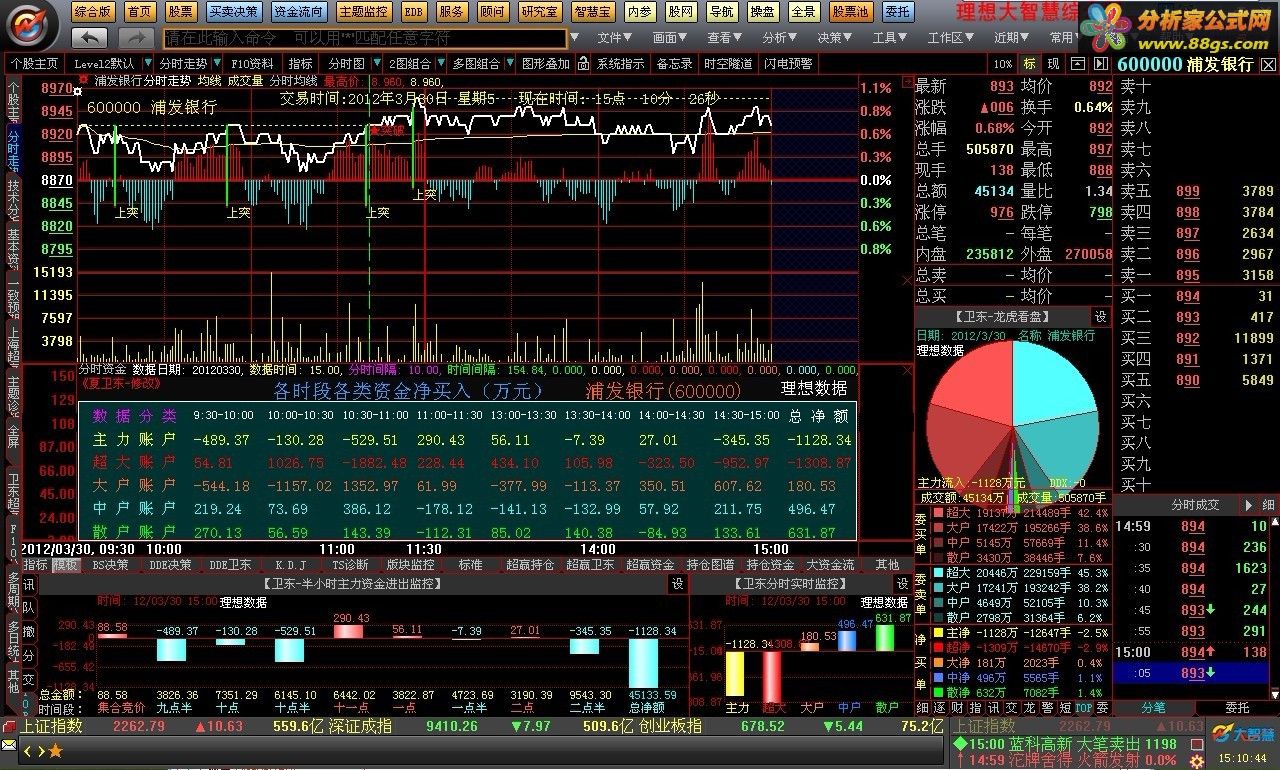Screen dimensions: 1280x770
Task: Expand the 分时图 dropdown
Action: coord(378,63)
